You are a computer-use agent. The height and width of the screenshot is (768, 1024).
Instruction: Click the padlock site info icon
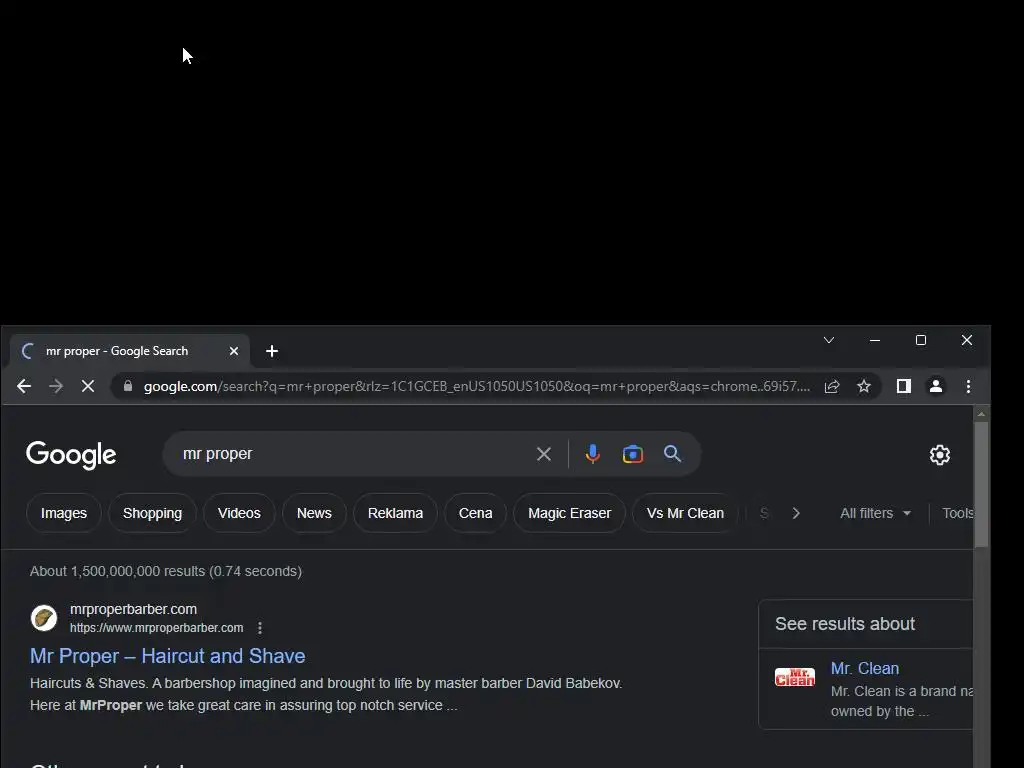coord(128,386)
